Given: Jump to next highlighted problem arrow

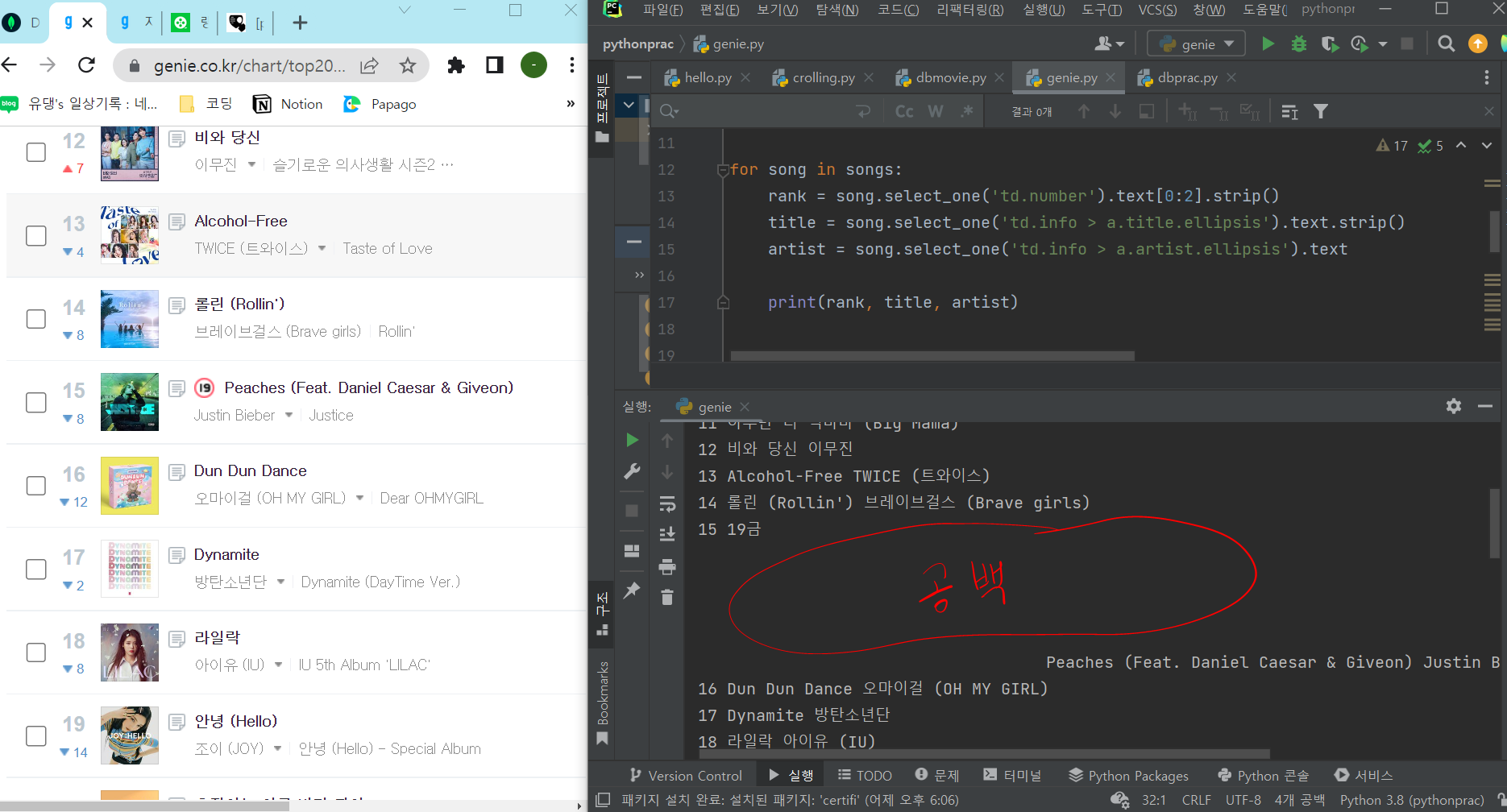Looking at the screenshot, I should tap(1487, 146).
